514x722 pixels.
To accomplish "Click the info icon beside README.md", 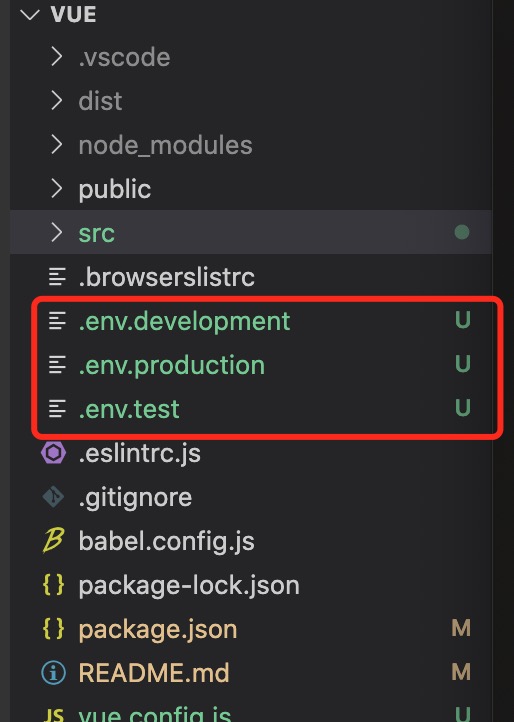I will coord(53,673).
